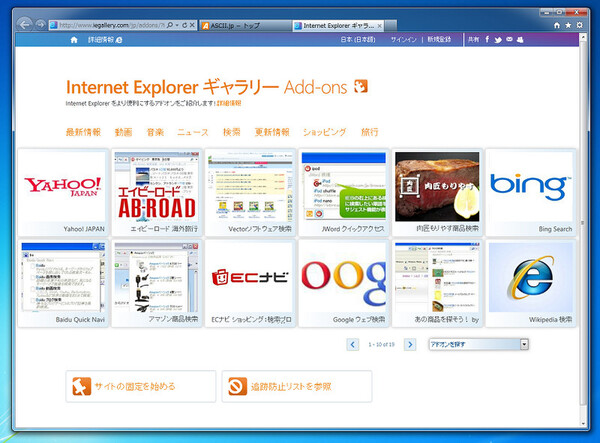
Task: Click the address bar search magnifier icon
Action: pos(170,25)
